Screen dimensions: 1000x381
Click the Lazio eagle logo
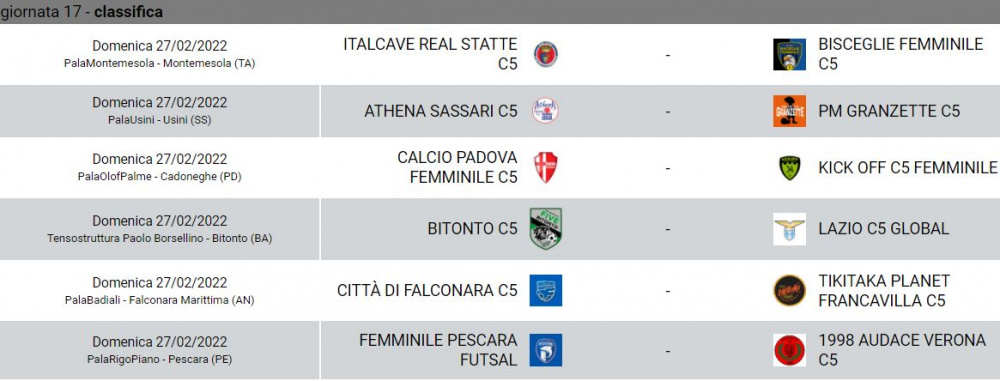789,228
